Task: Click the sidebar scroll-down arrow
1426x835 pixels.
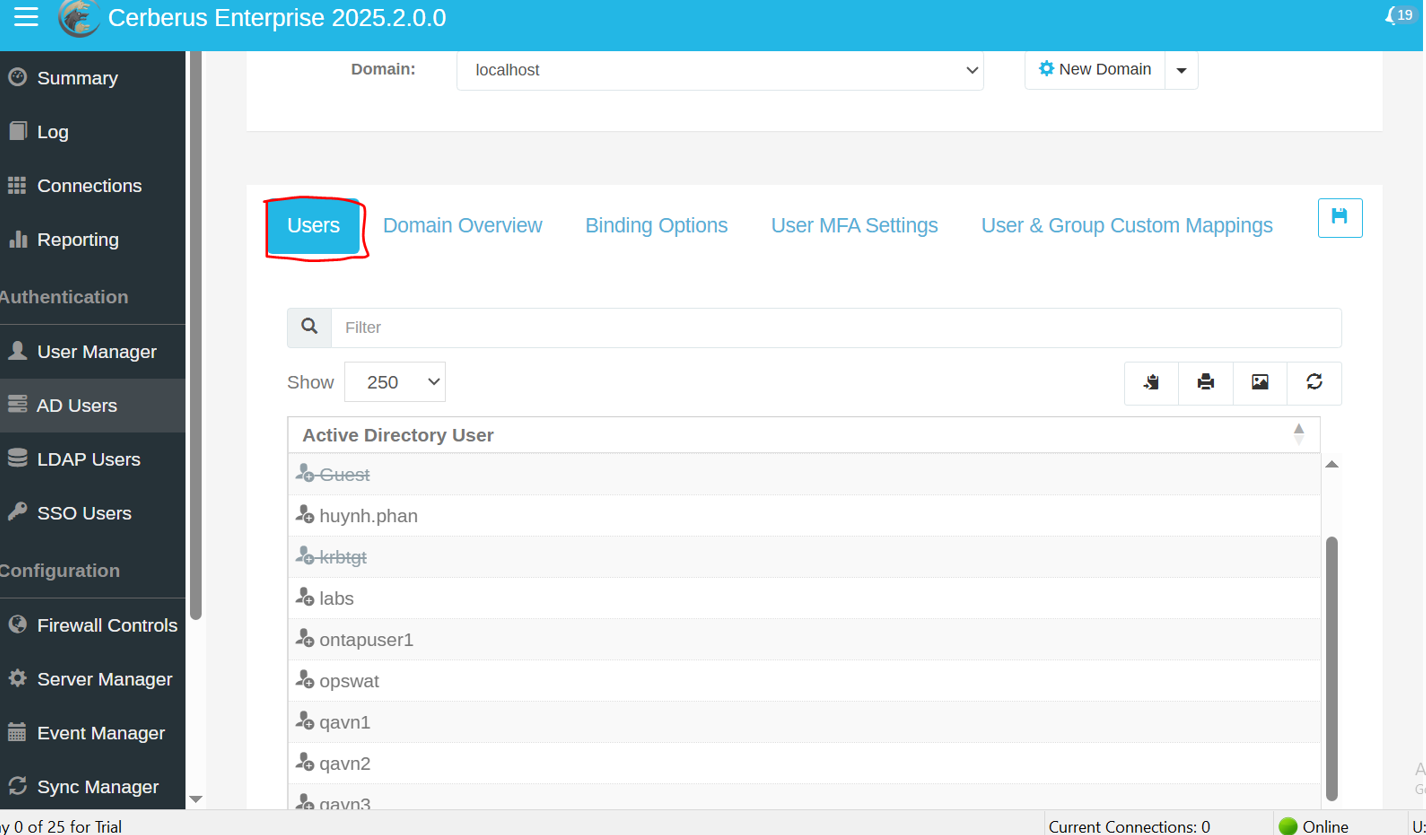Action: (x=196, y=799)
